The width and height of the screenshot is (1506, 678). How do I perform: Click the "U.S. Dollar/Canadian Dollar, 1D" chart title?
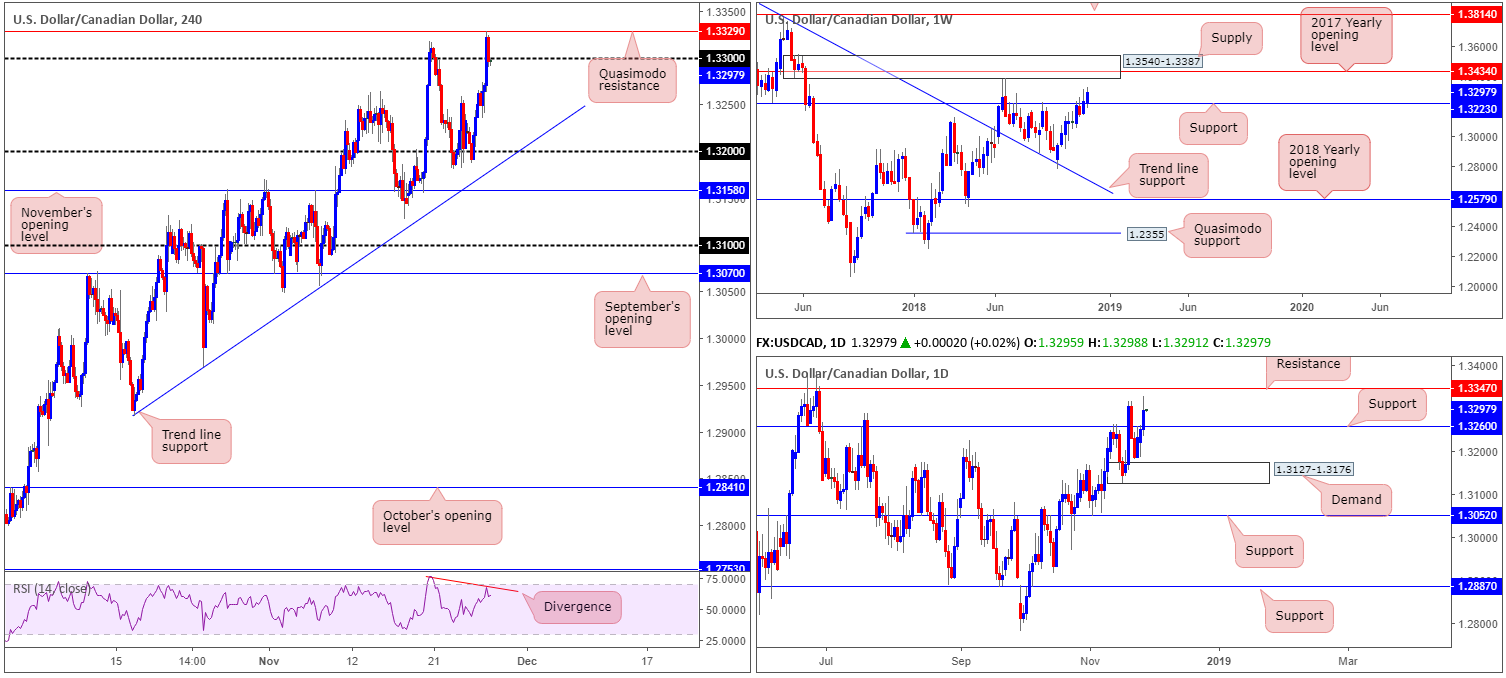point(856,373)
